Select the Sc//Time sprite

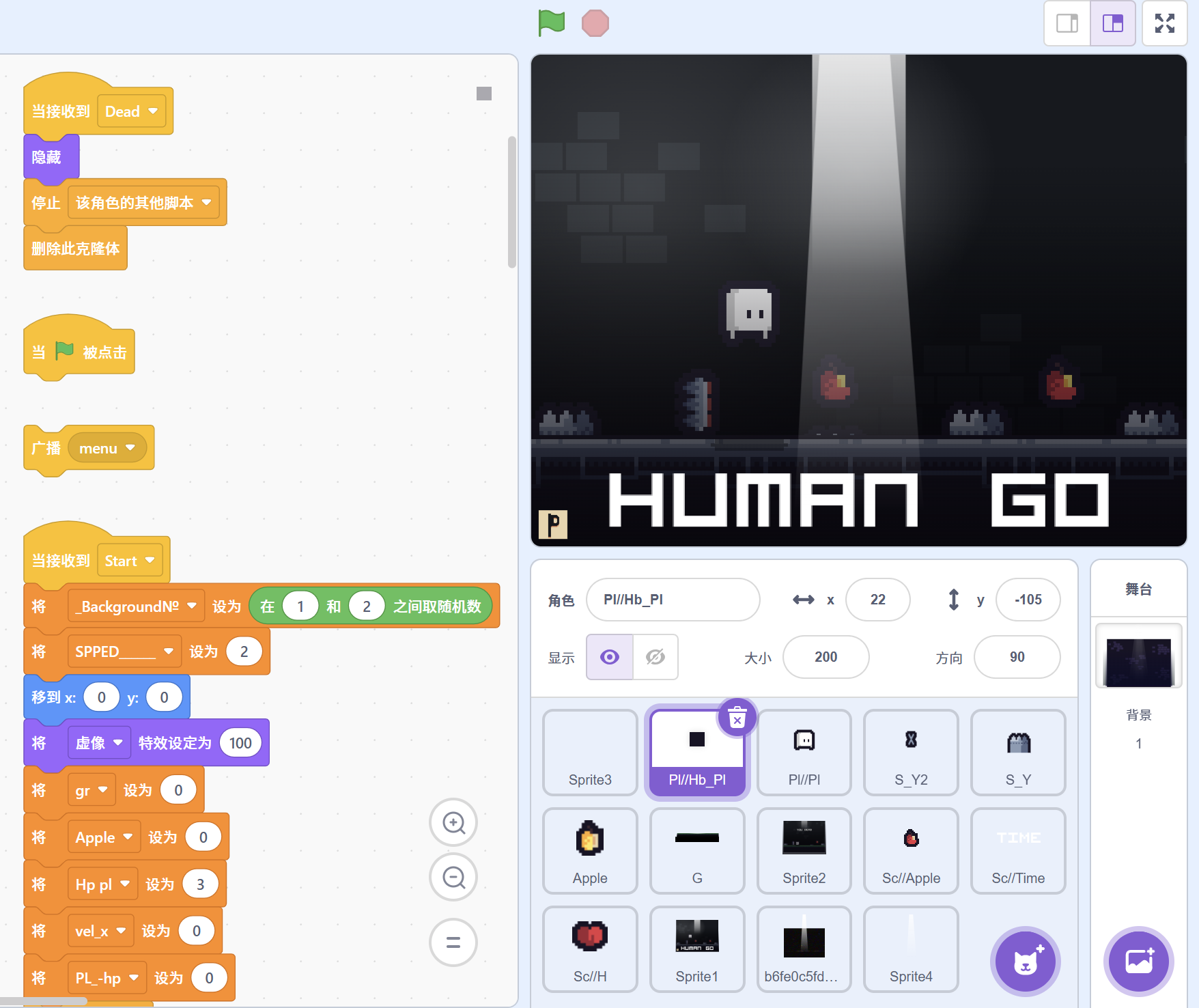(x=1017, y=850)
